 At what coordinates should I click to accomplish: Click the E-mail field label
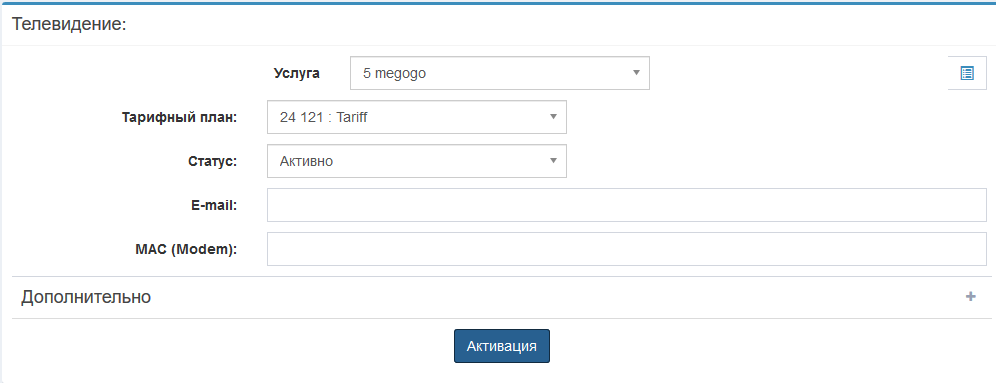tap(213, 205)
